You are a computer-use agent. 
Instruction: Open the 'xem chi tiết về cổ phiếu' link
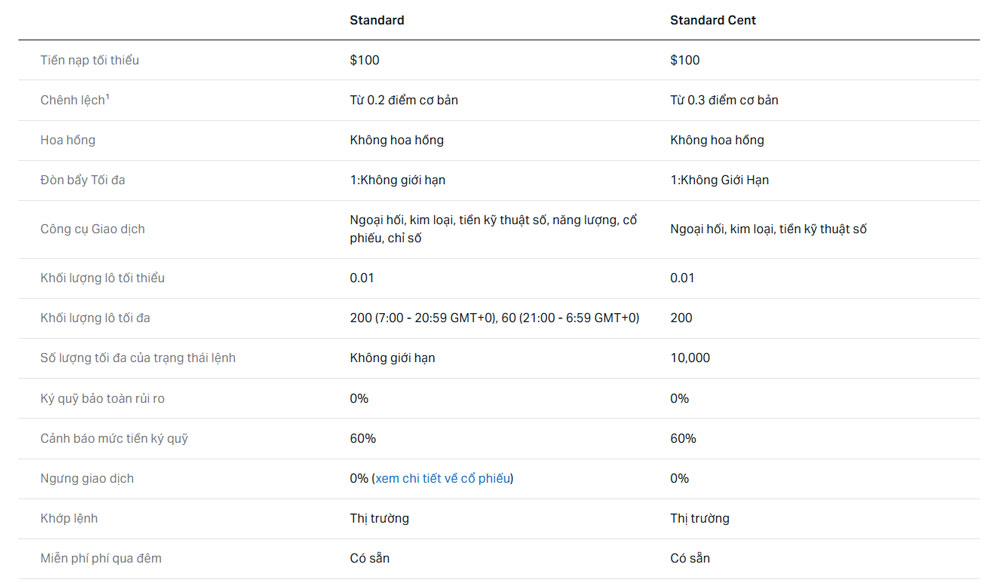443,478
